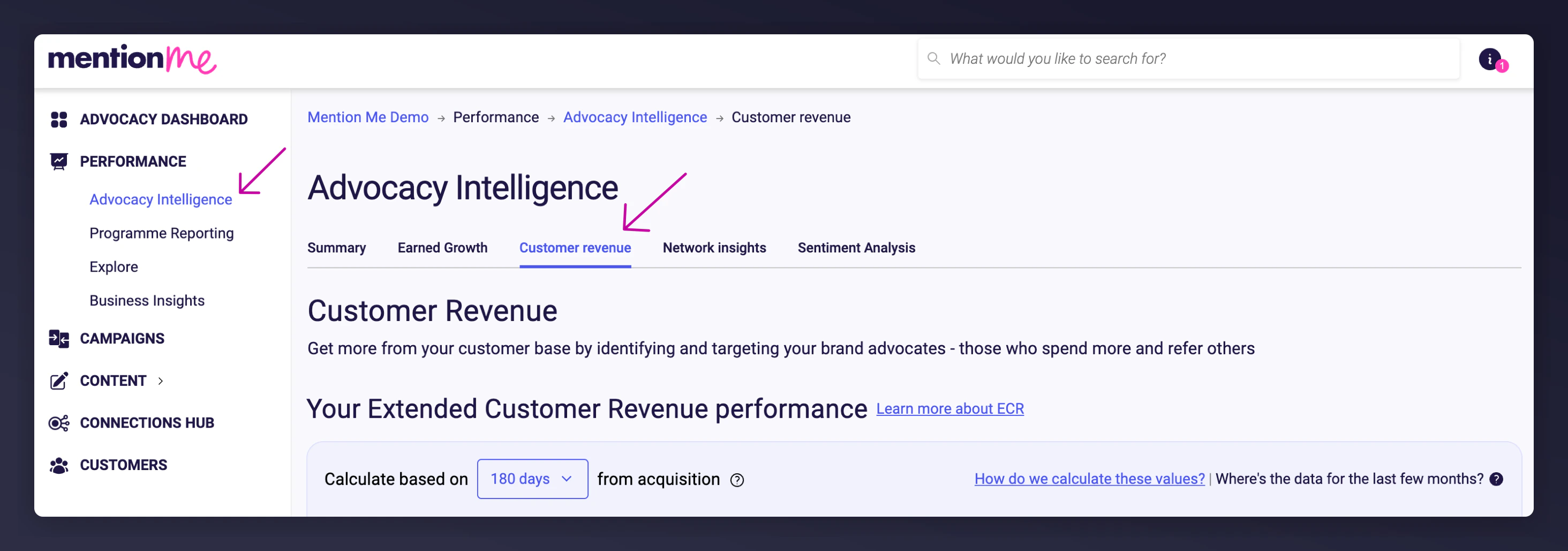Viewport: 1568px width, 551px height.
Task: Open Advocacy Dashboard in sidebar
Action: [x=164, y=120]
